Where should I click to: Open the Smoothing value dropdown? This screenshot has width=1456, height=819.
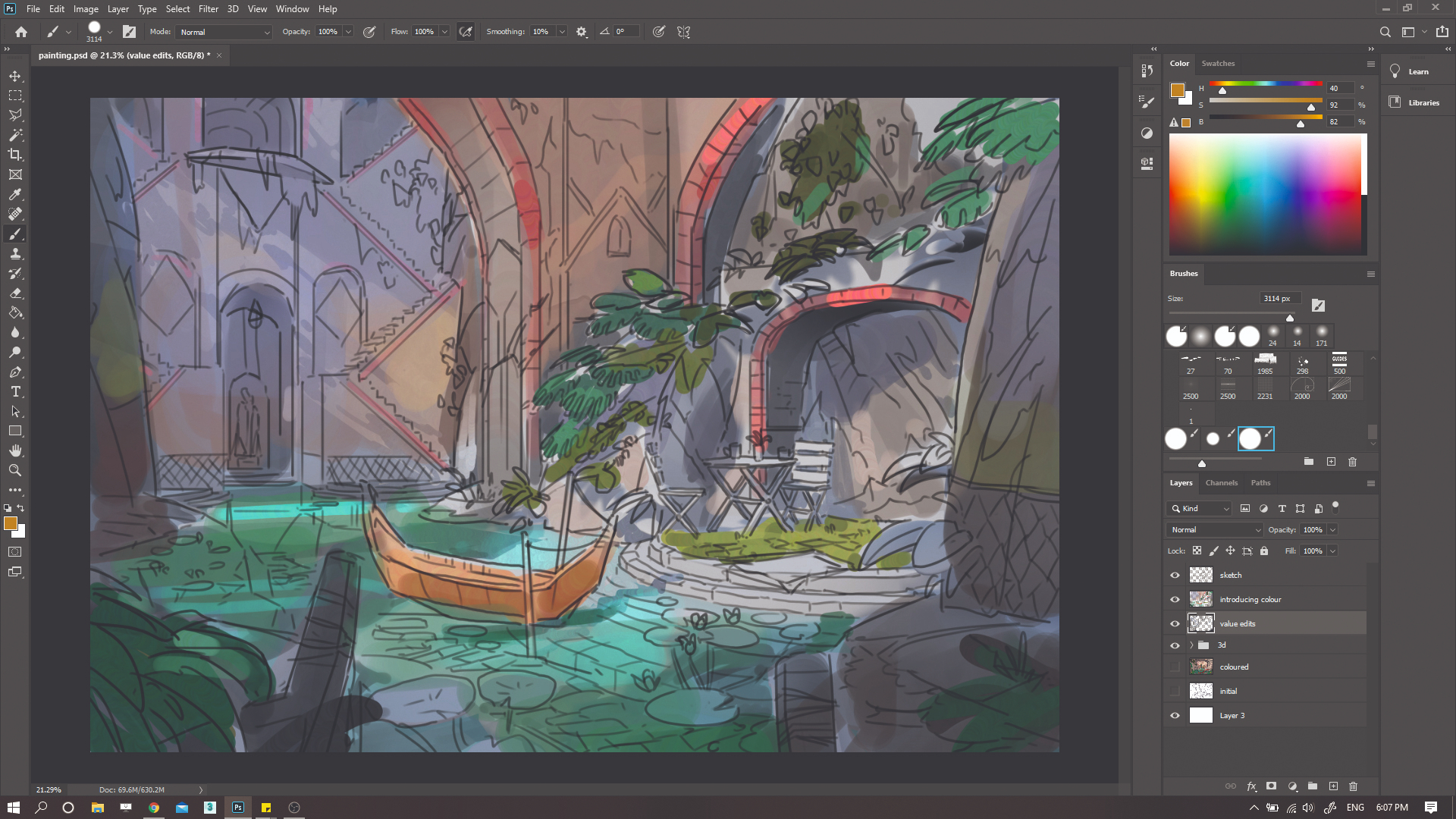pos(562,32)
